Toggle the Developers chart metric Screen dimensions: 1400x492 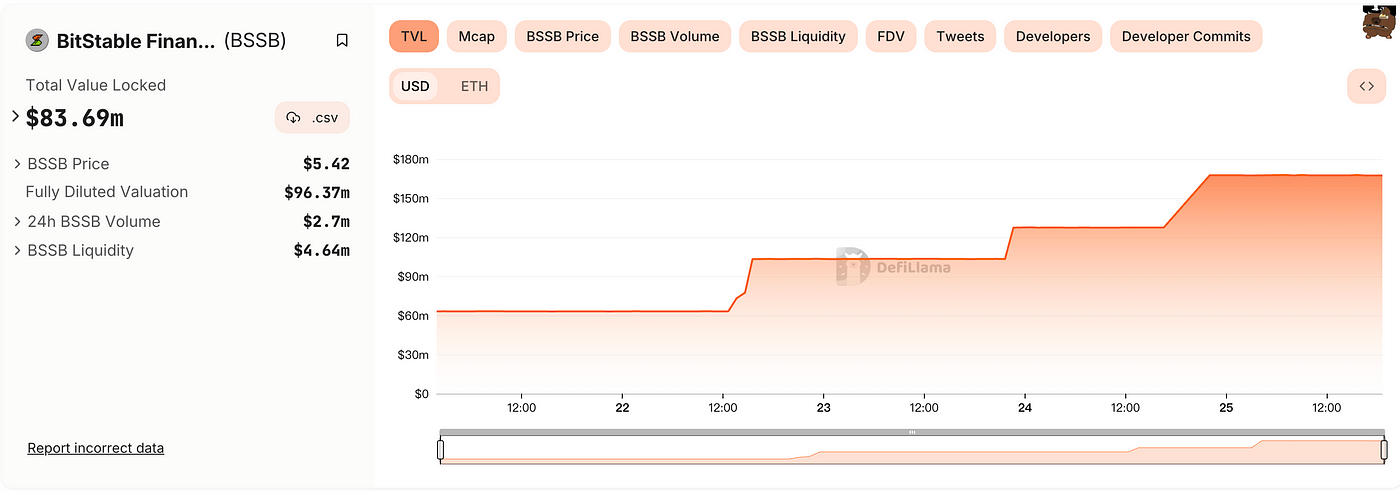coord(1053,36)
